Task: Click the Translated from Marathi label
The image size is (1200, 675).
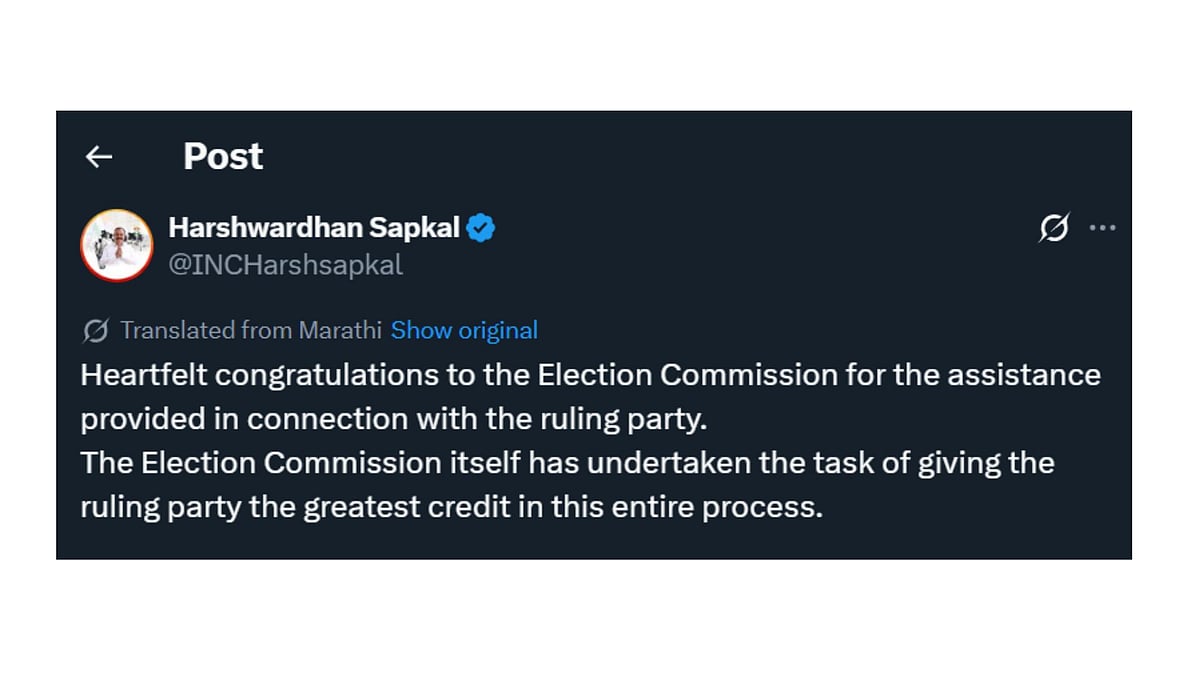Action: click(x=251, y=330)
